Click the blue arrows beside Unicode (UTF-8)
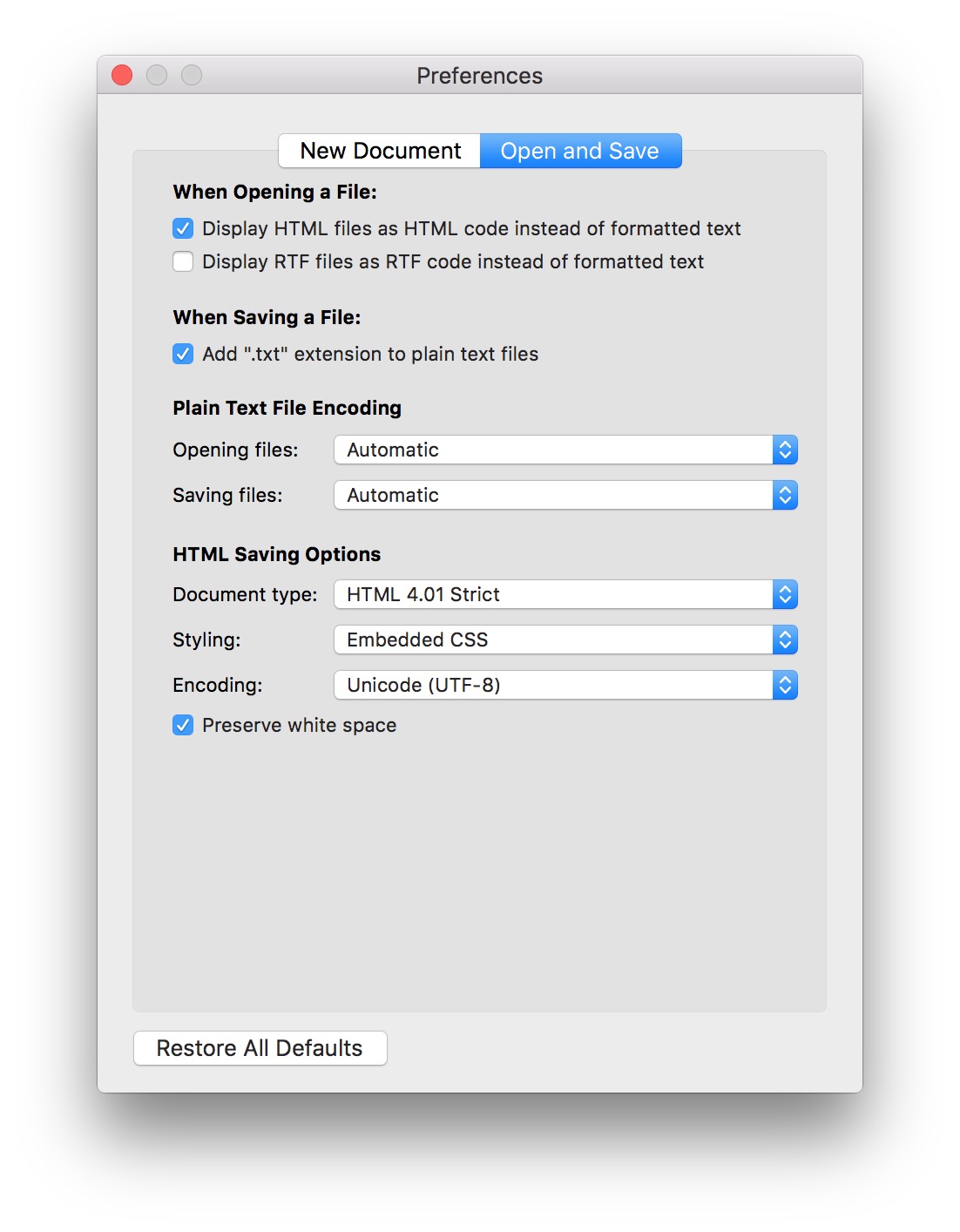 point(785,685)
